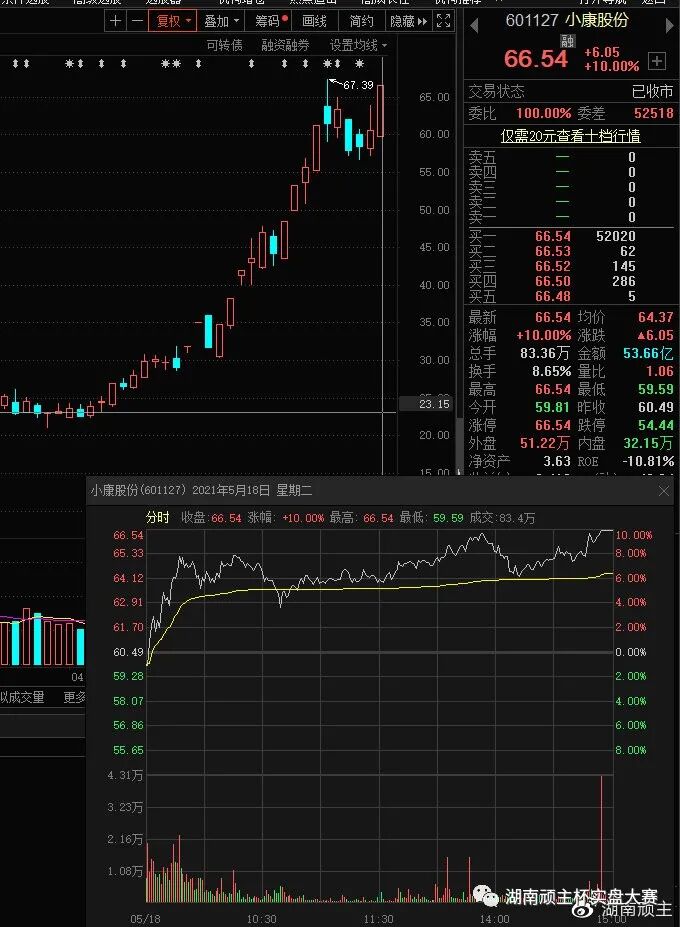Close the 分时 popup window

[x=664, y=491]
